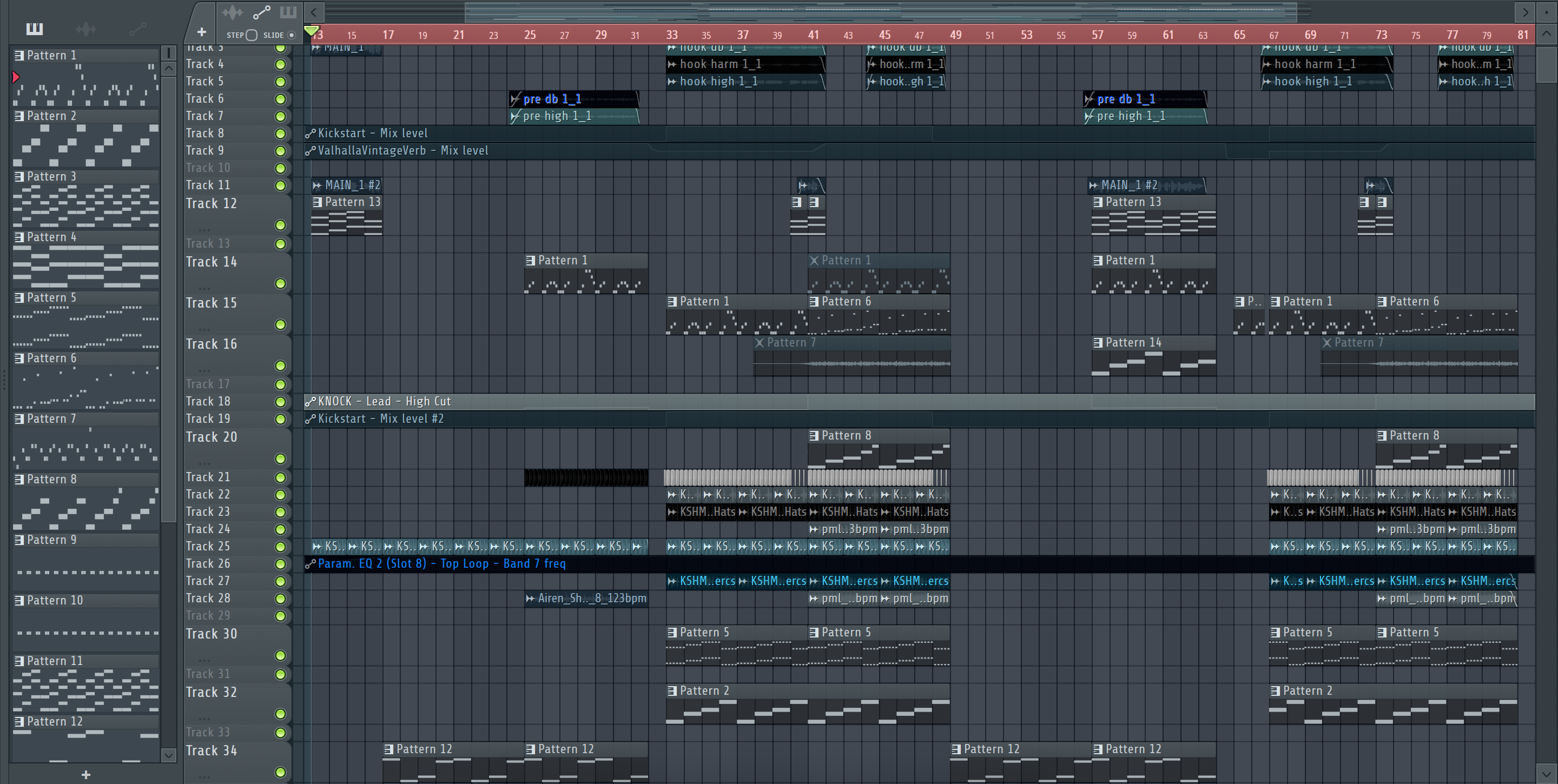Click the piano icon of Pattern 7 in the picker
1558x784 pixels.
(19, 418)
